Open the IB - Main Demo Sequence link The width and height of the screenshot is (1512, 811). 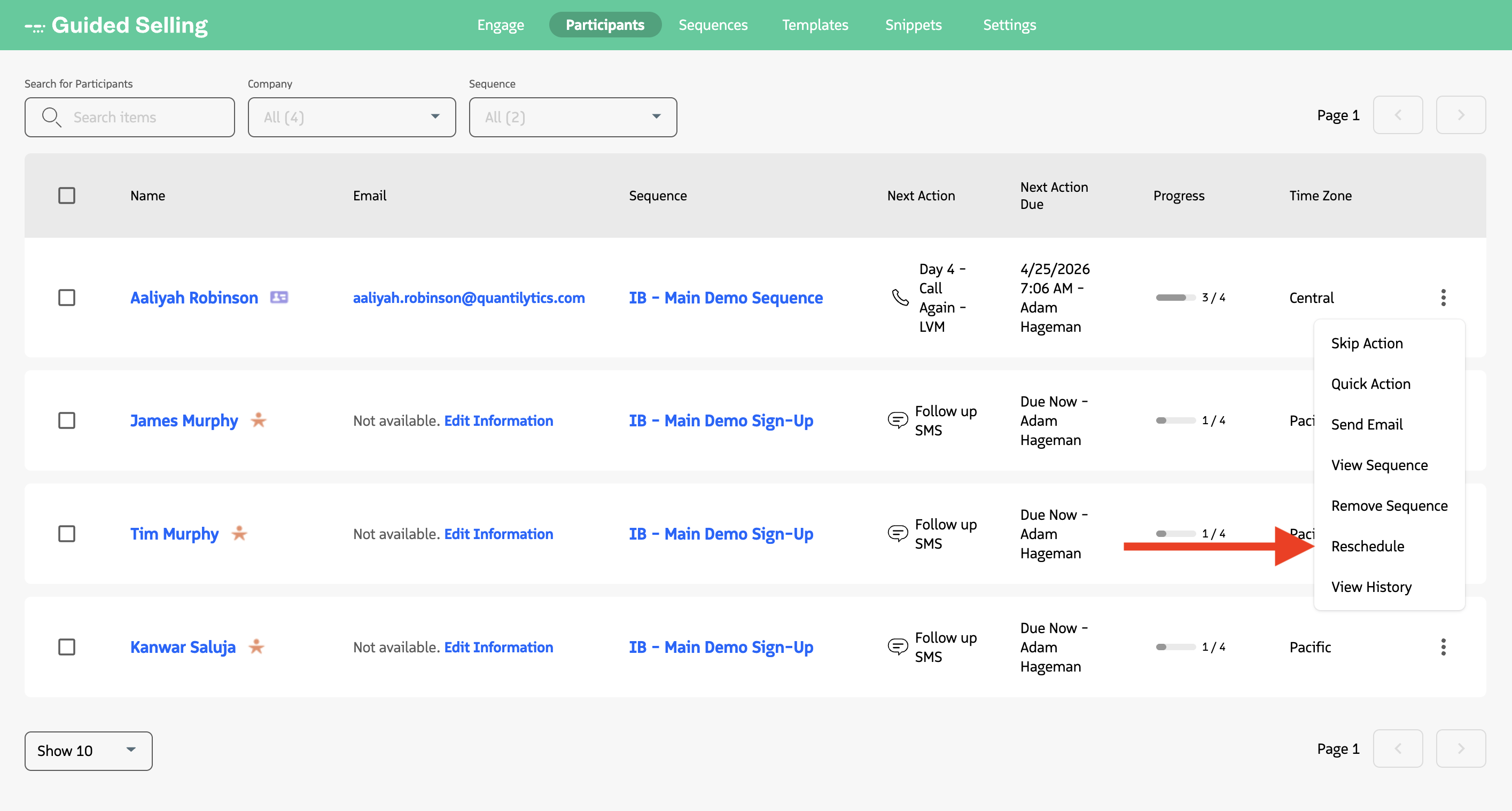tap(726, 298)
